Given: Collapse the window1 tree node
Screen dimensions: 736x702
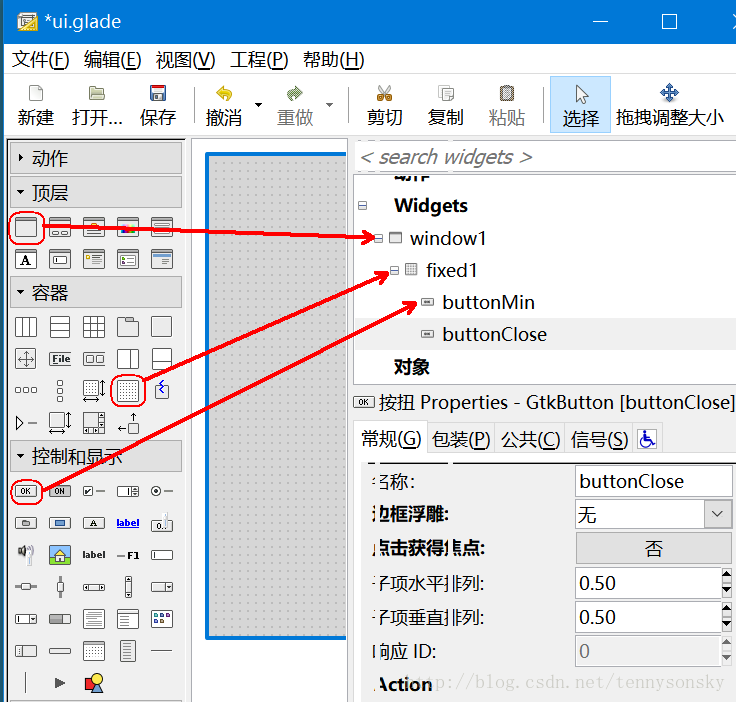Looking at the screenshot, I should click(379, 238).
